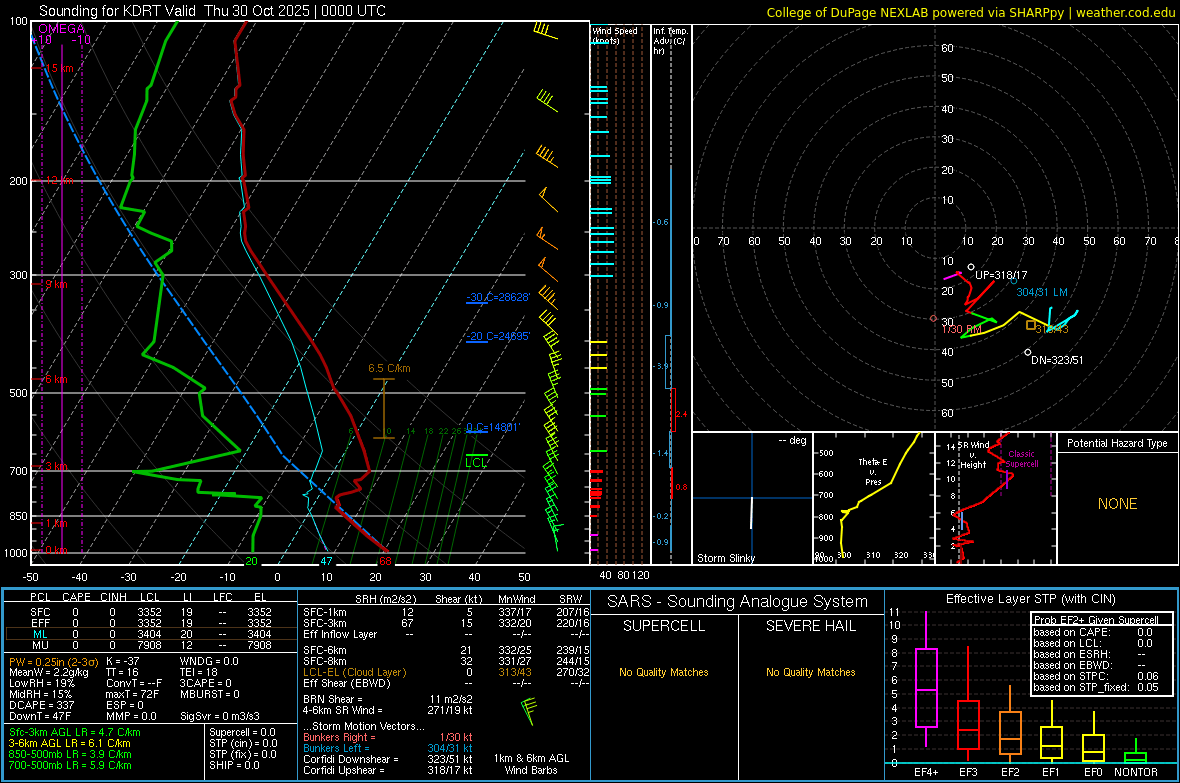Click the highlighted ML parcel row label
The width and height of the screenshot is (1180, 783).
pyautogui.click(x=40, y=634)
